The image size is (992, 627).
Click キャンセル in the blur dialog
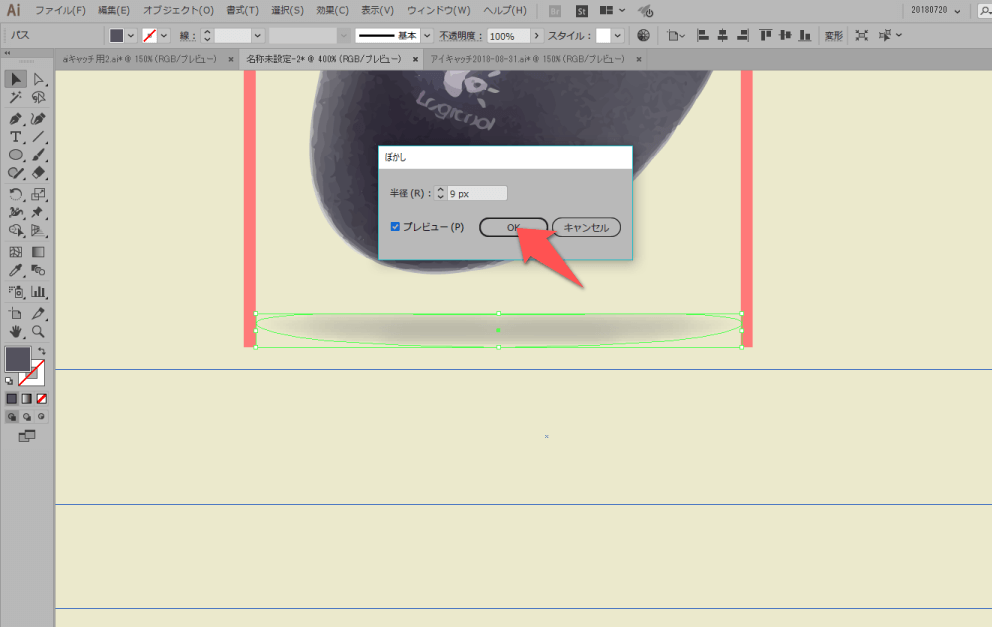(586, 227)
